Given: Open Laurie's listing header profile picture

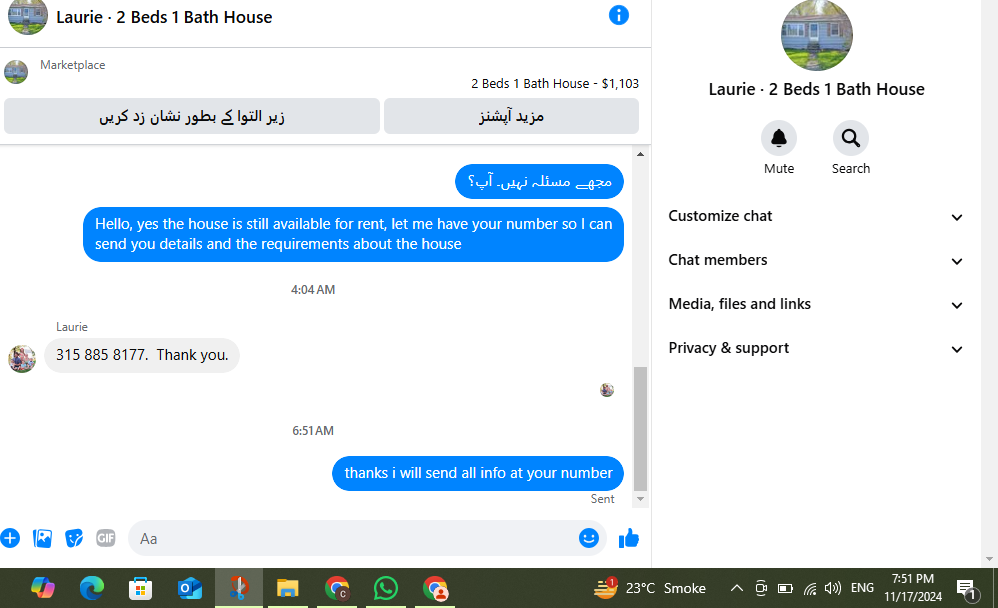Looking at the screenshot, I should point(27,17).
